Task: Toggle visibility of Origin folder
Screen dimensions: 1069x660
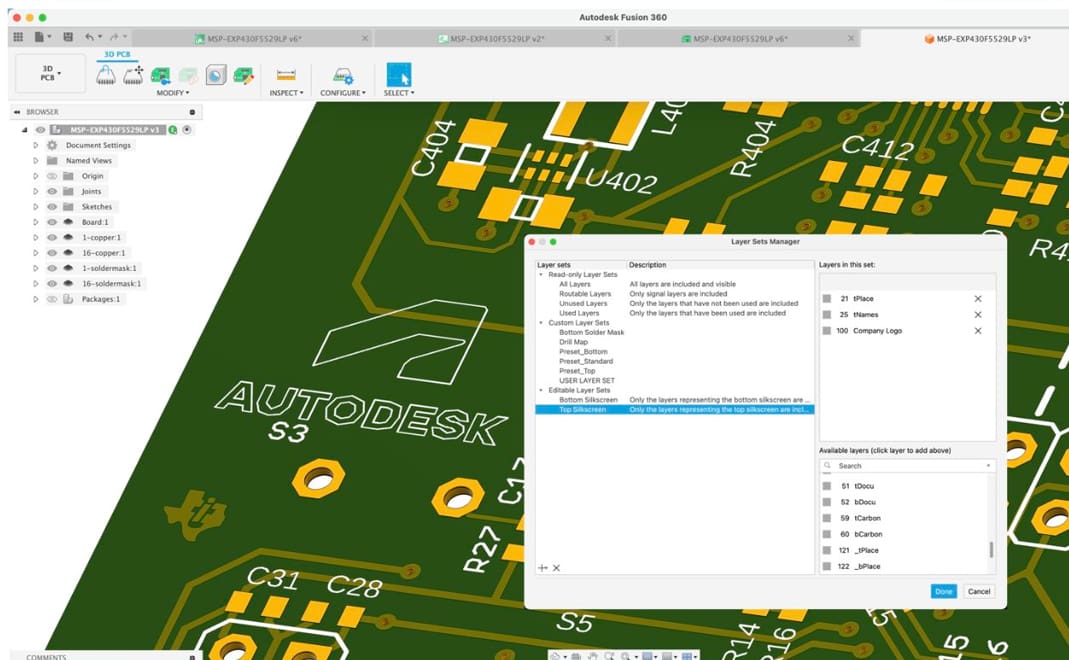Action: [52, 176]
